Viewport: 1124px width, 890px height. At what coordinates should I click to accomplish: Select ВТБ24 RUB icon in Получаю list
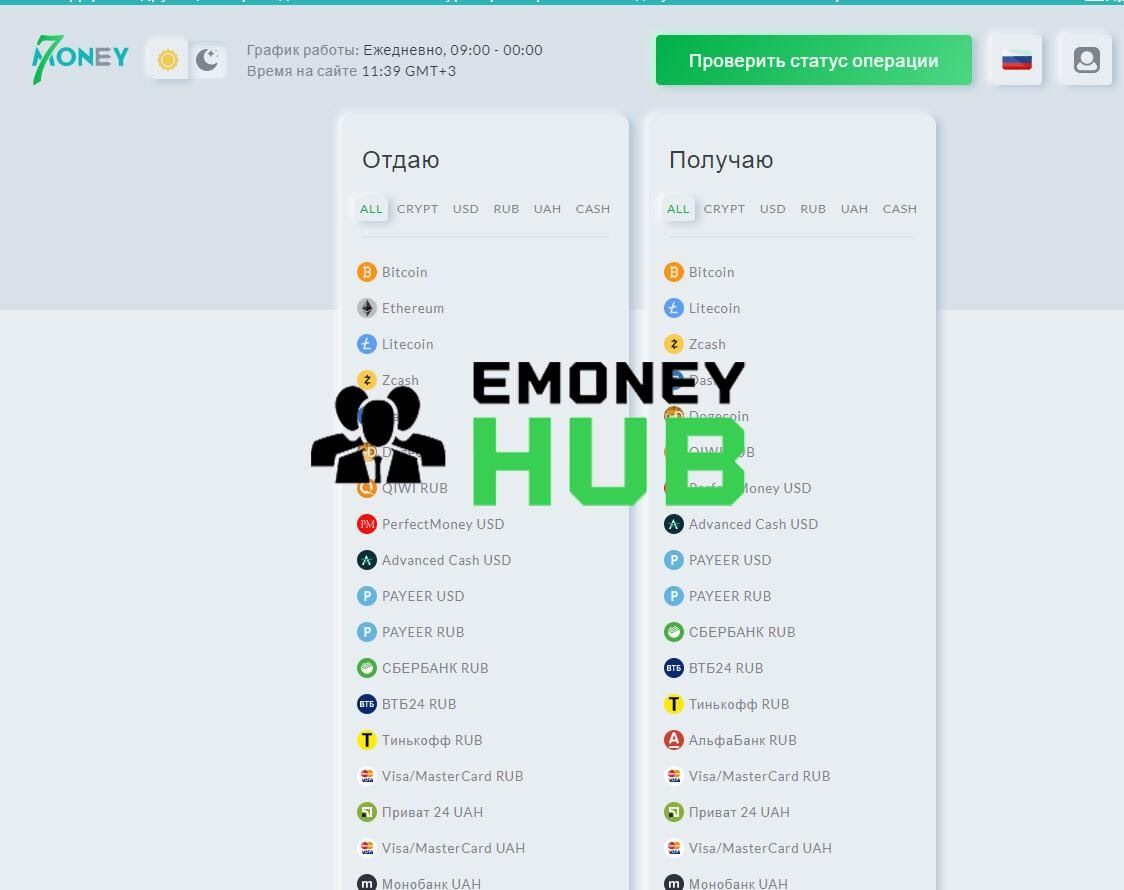click(674, 668)
